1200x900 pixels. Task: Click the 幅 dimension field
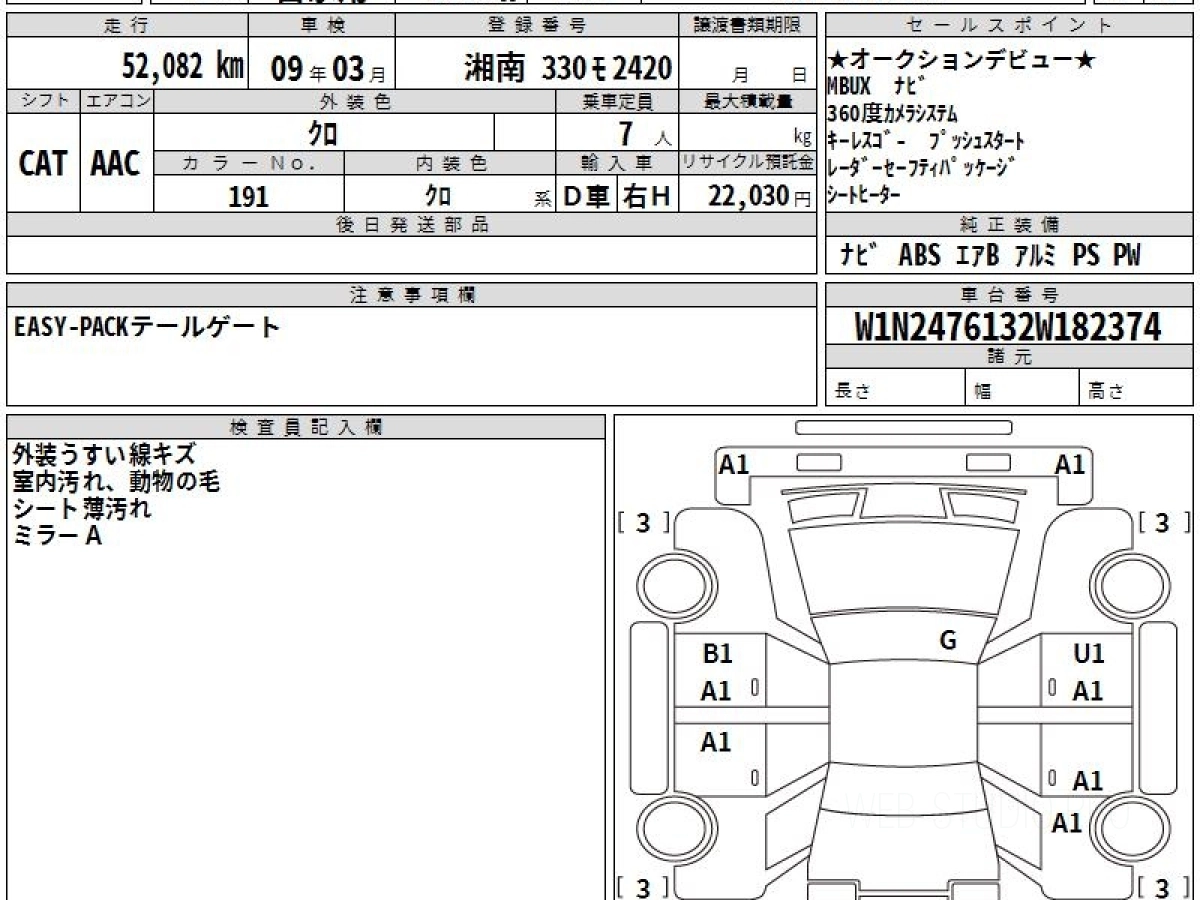tap(1021, 388)
